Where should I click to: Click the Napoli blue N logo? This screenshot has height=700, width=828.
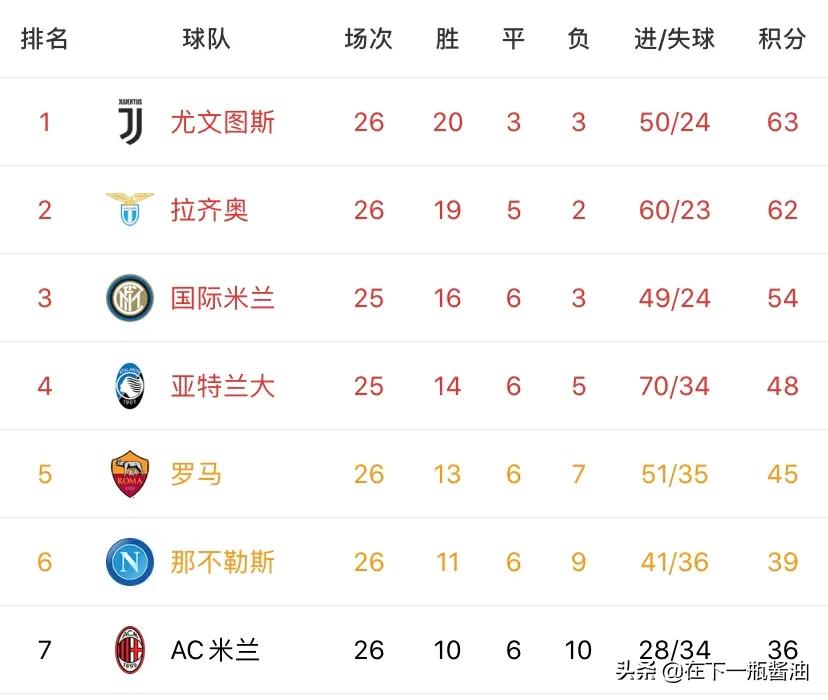130,562
